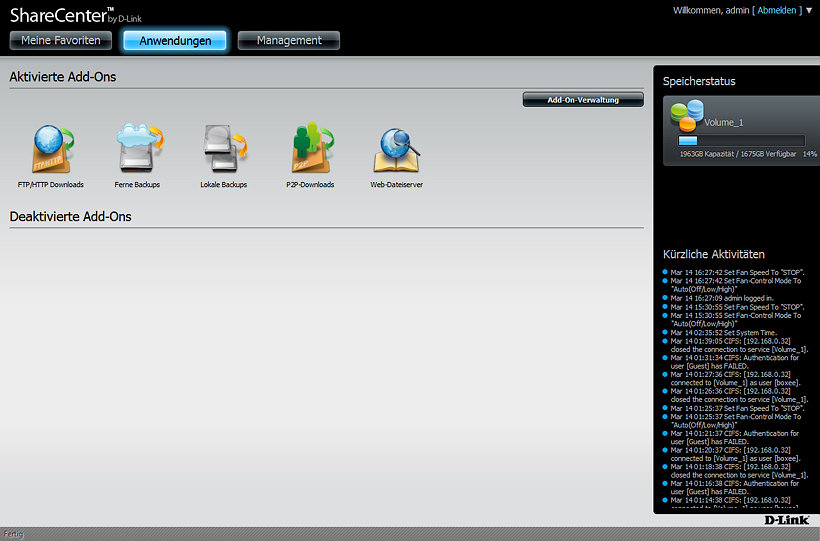Viewport: 820px width, 541px height.
Task: Click log entry 'Mar 14 02:35:52 Set System Time.'
Action: point(723,333)
